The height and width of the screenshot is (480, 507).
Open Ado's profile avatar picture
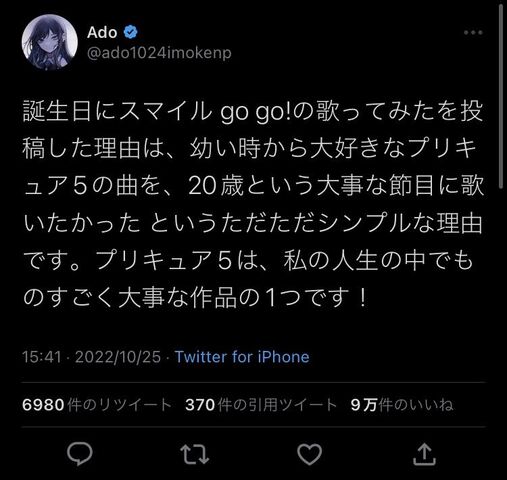pyautogui.click(x=50, y=42)
